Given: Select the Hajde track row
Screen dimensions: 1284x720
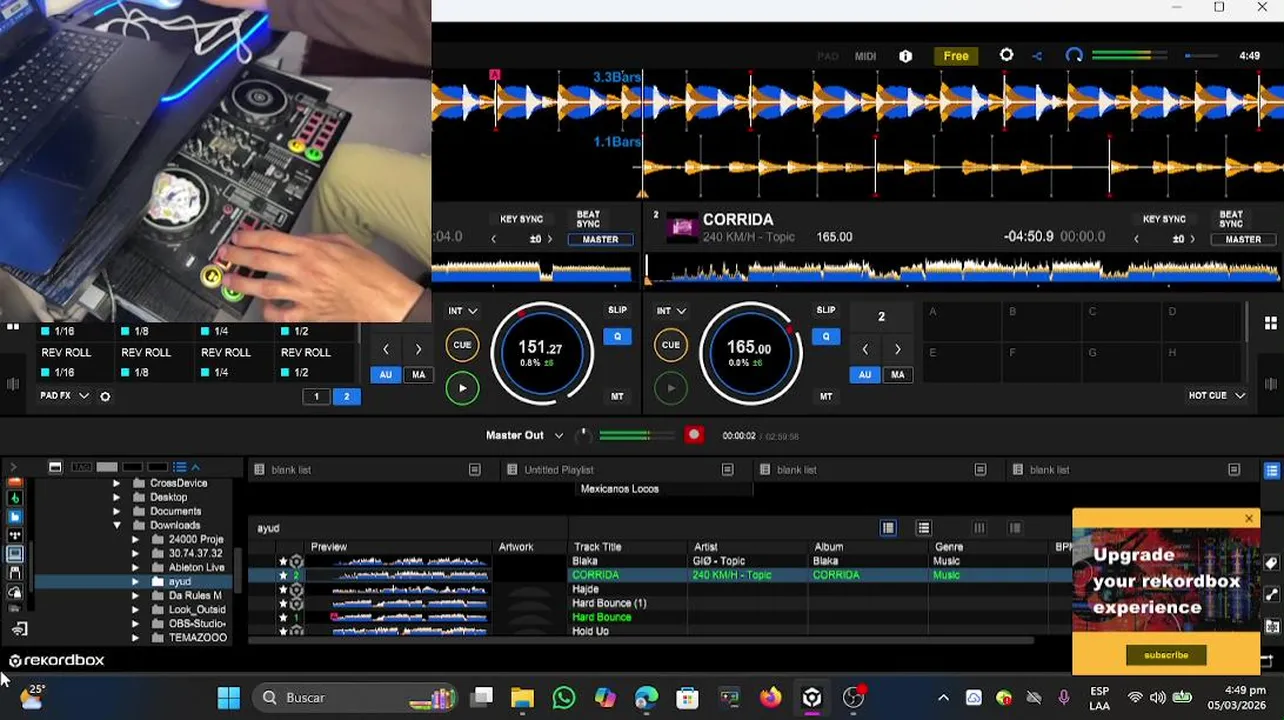Looking at the screenshot, I should point(660,589).
